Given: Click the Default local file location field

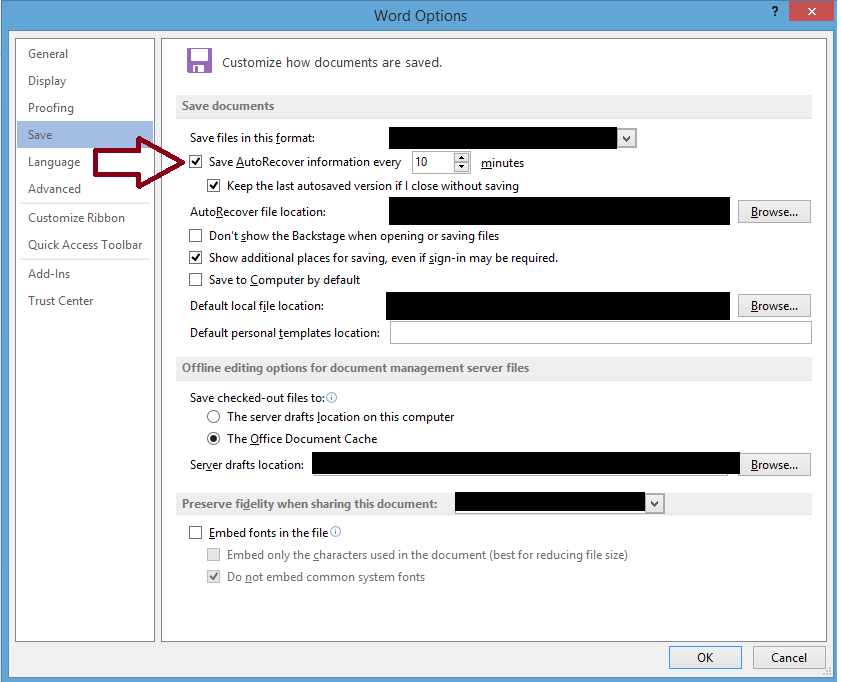Looking at the screenshot, I should [557, 306].
